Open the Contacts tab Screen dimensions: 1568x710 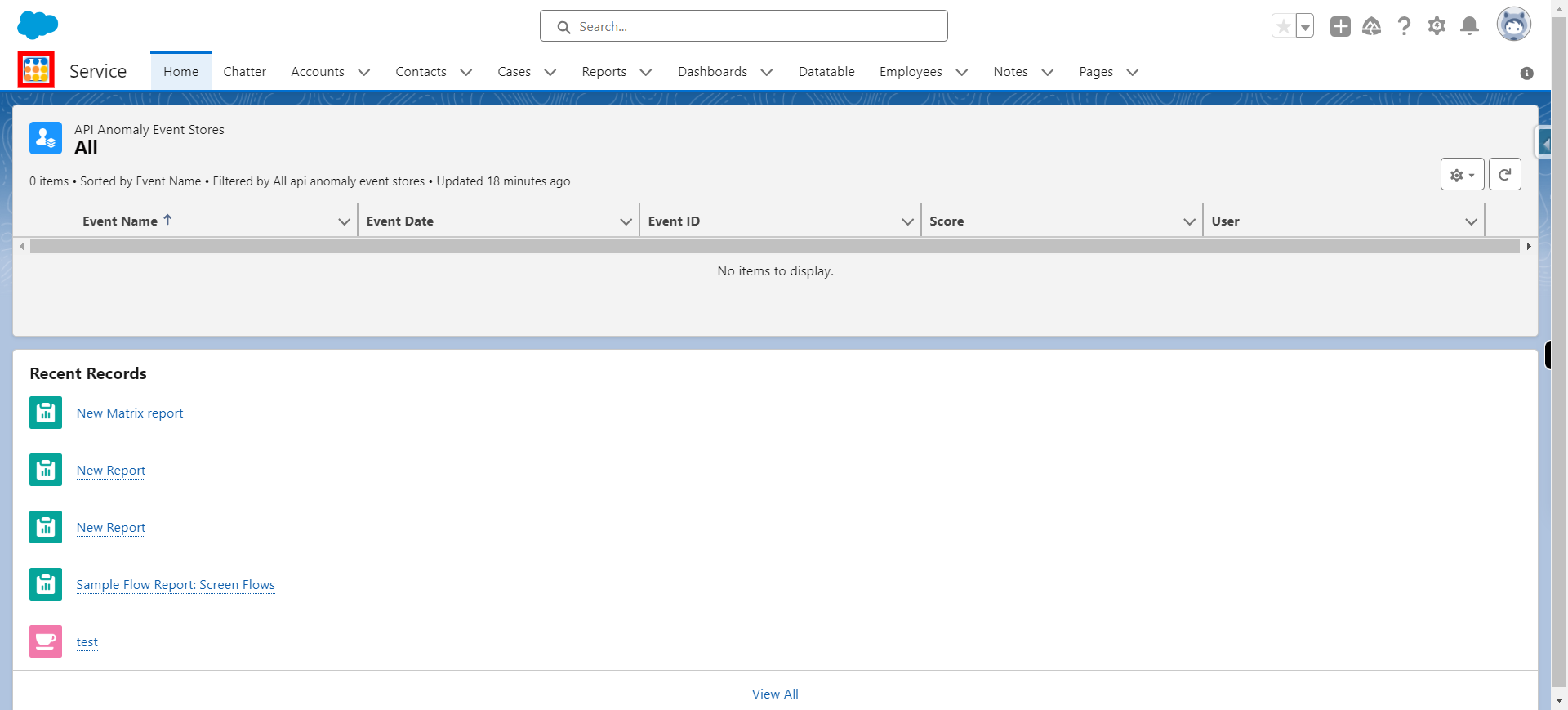click(421, 72)
